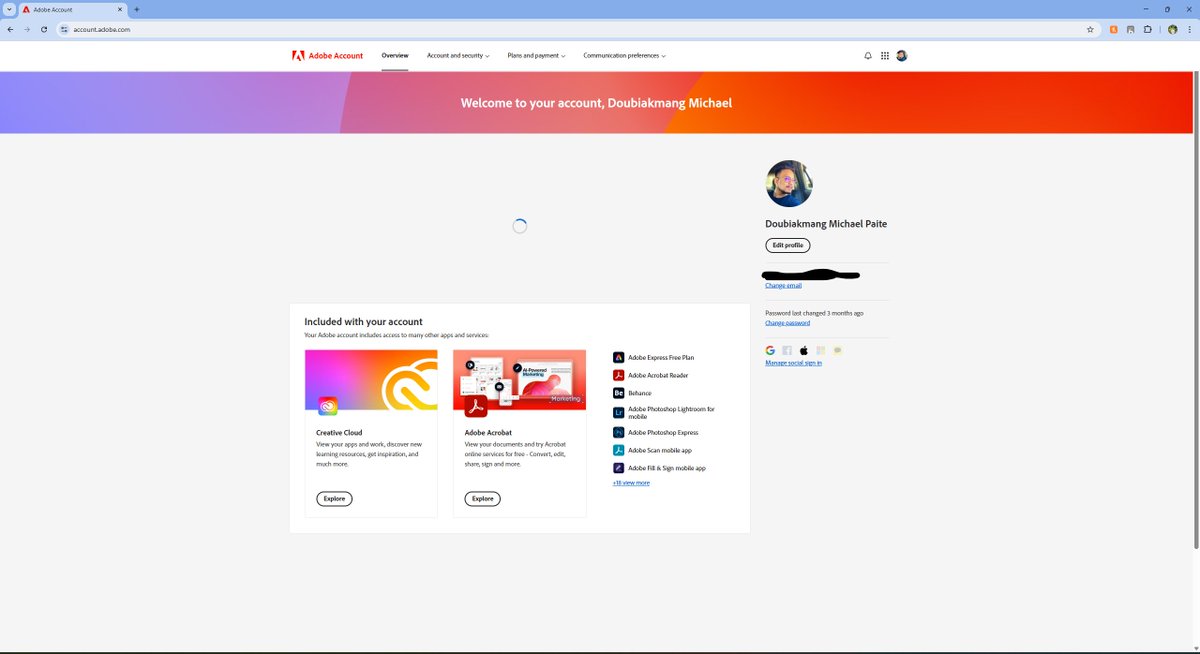This screenshot has width=1200, height=654.
Task: Click the Adobe Acrobat red app icon
Action: 475,406
